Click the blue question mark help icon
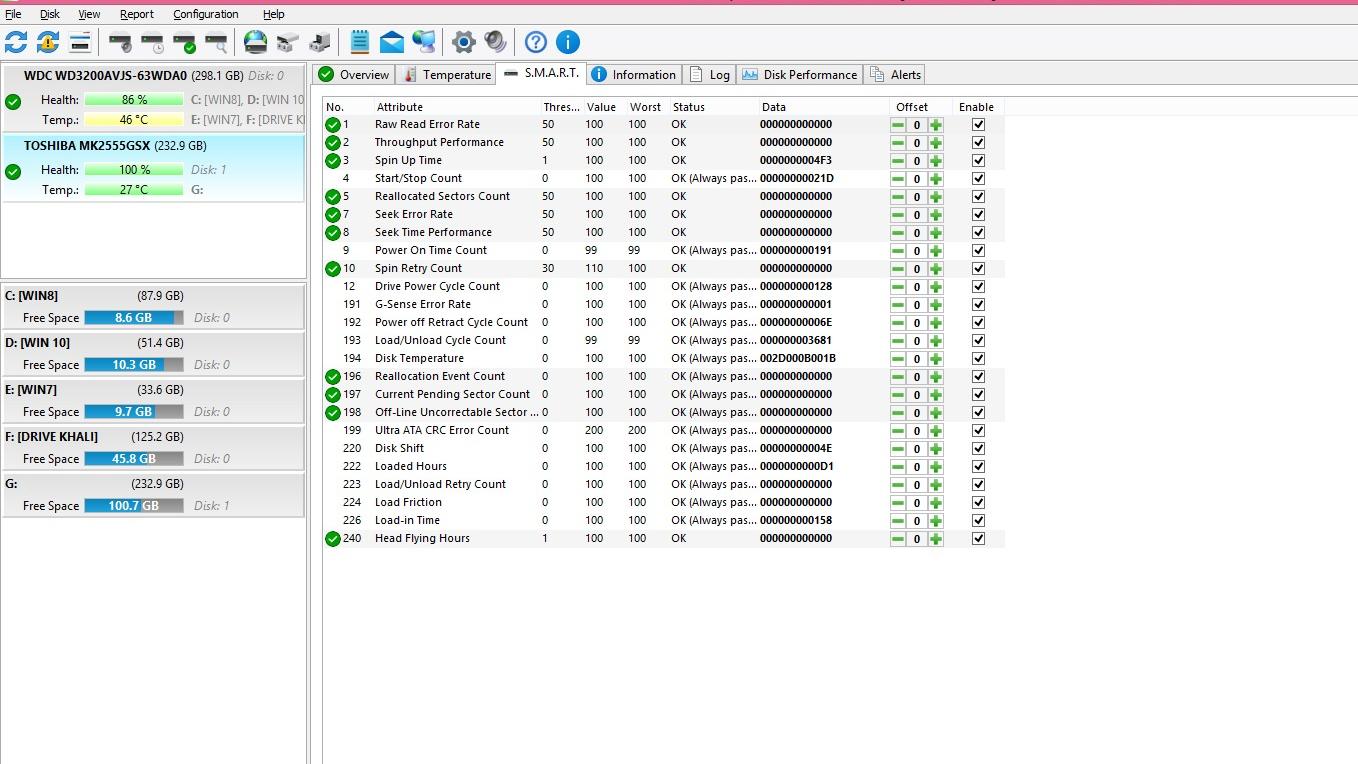The width and height of the screenshot is (1358, 764). pyautogui.click(x=536, y=42)
